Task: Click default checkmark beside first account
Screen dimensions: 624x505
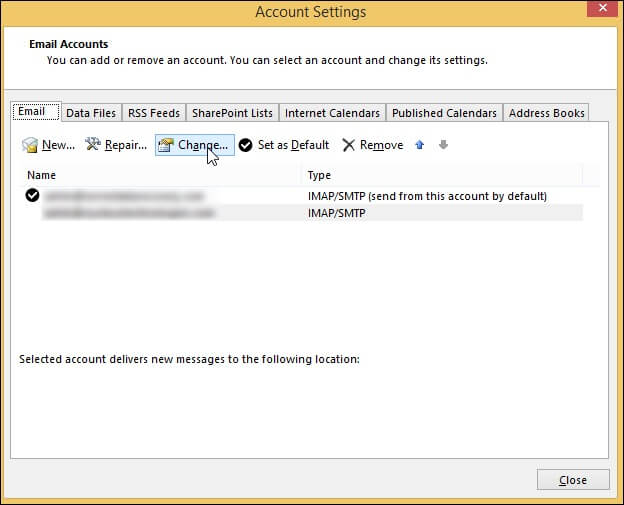Action: pos(32,196)
